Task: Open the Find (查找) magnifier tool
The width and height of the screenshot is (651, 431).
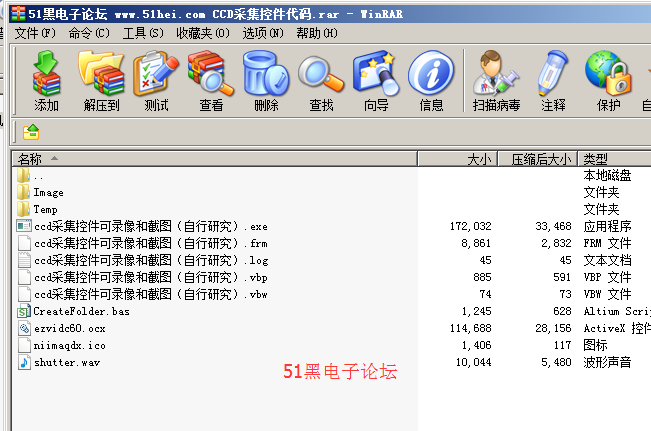Action: (x=321, y=74)
